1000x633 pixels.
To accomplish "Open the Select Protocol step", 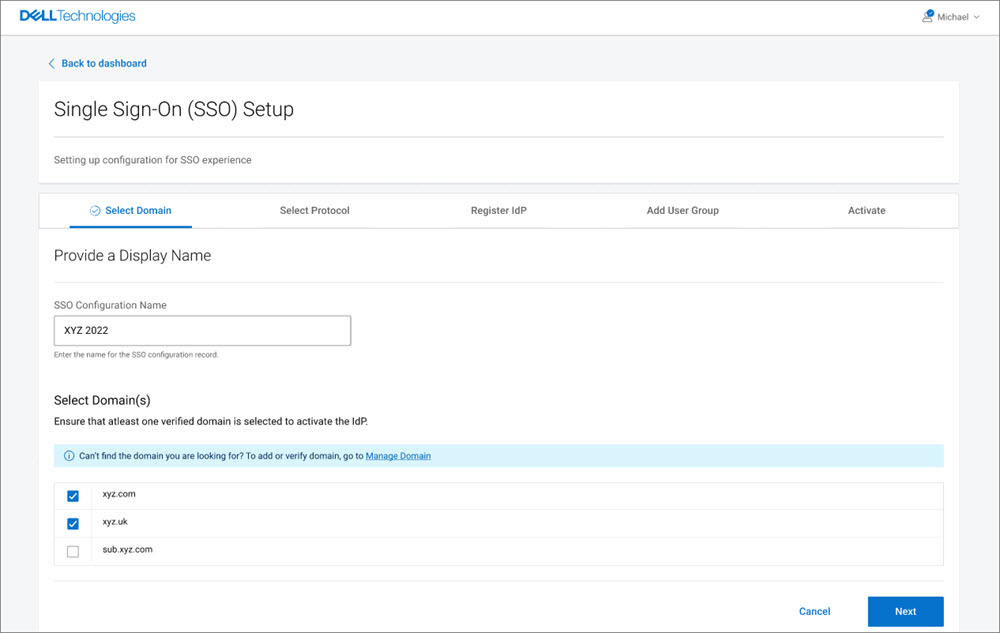I will coord(314,210).
